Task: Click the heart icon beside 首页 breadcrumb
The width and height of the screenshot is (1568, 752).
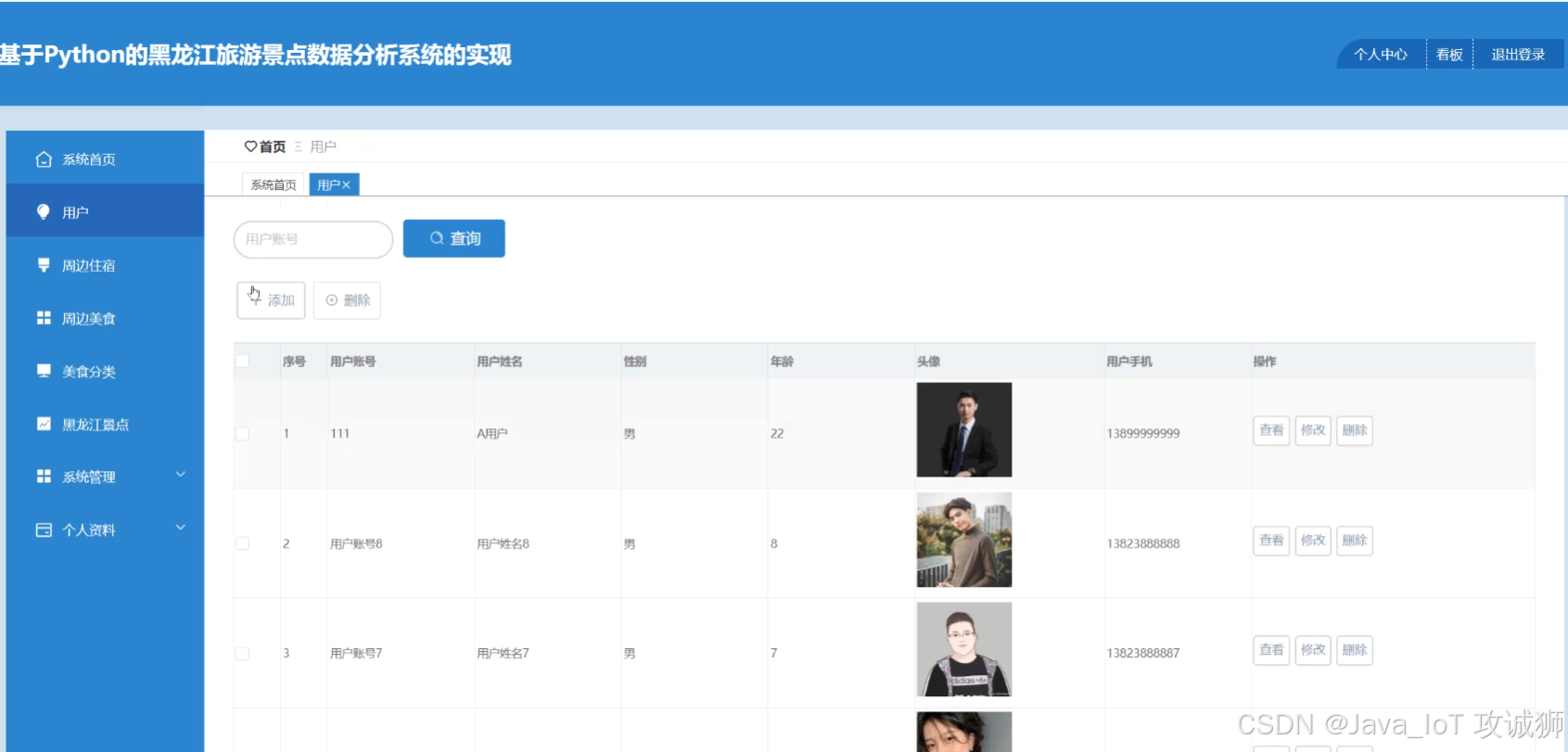Action: (x=250, y=147)
